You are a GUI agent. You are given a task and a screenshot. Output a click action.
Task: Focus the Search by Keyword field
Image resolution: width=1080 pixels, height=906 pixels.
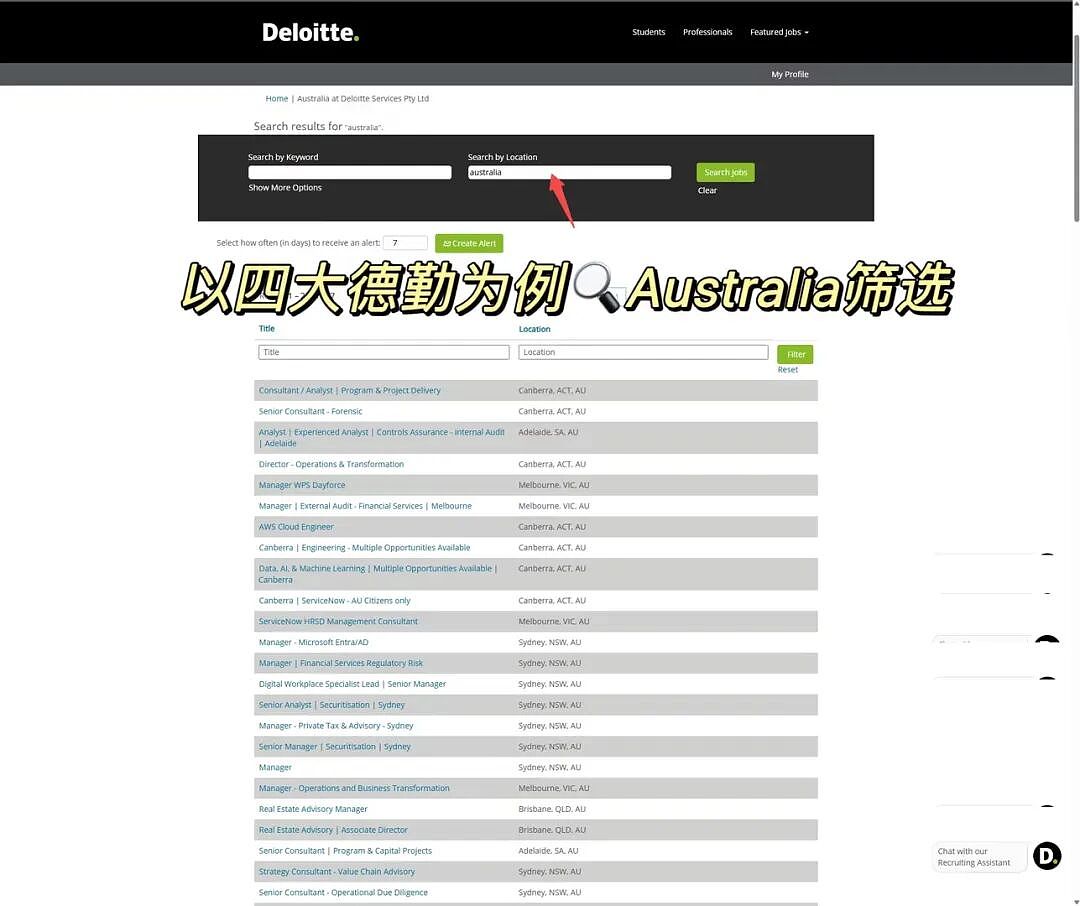(x=349, y=172)
